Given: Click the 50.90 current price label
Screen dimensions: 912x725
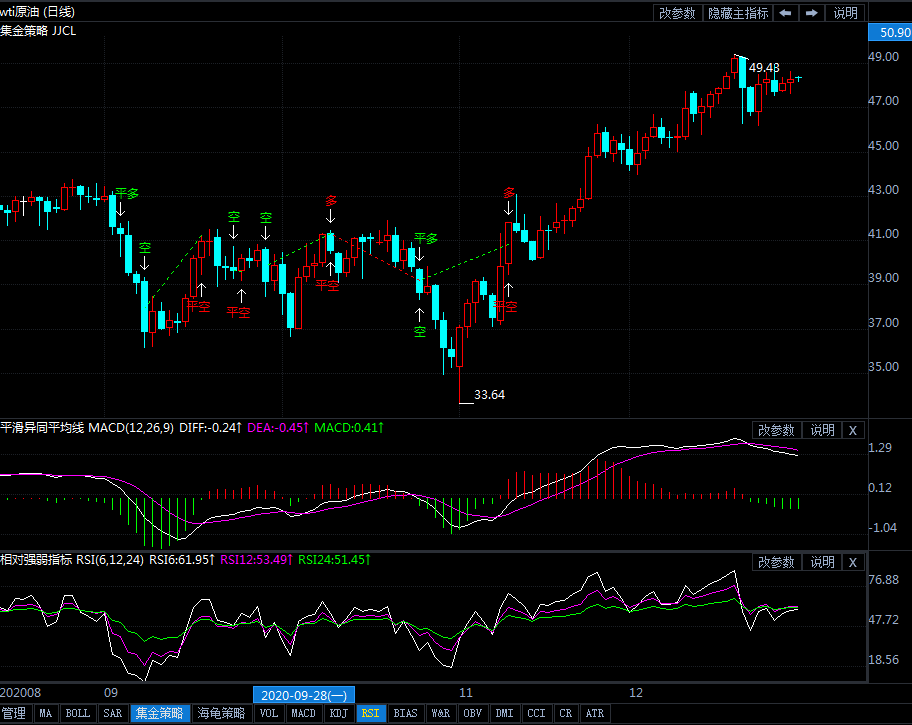Looking at the screenshot, I should pyautogui.click(x=889, y=33).
